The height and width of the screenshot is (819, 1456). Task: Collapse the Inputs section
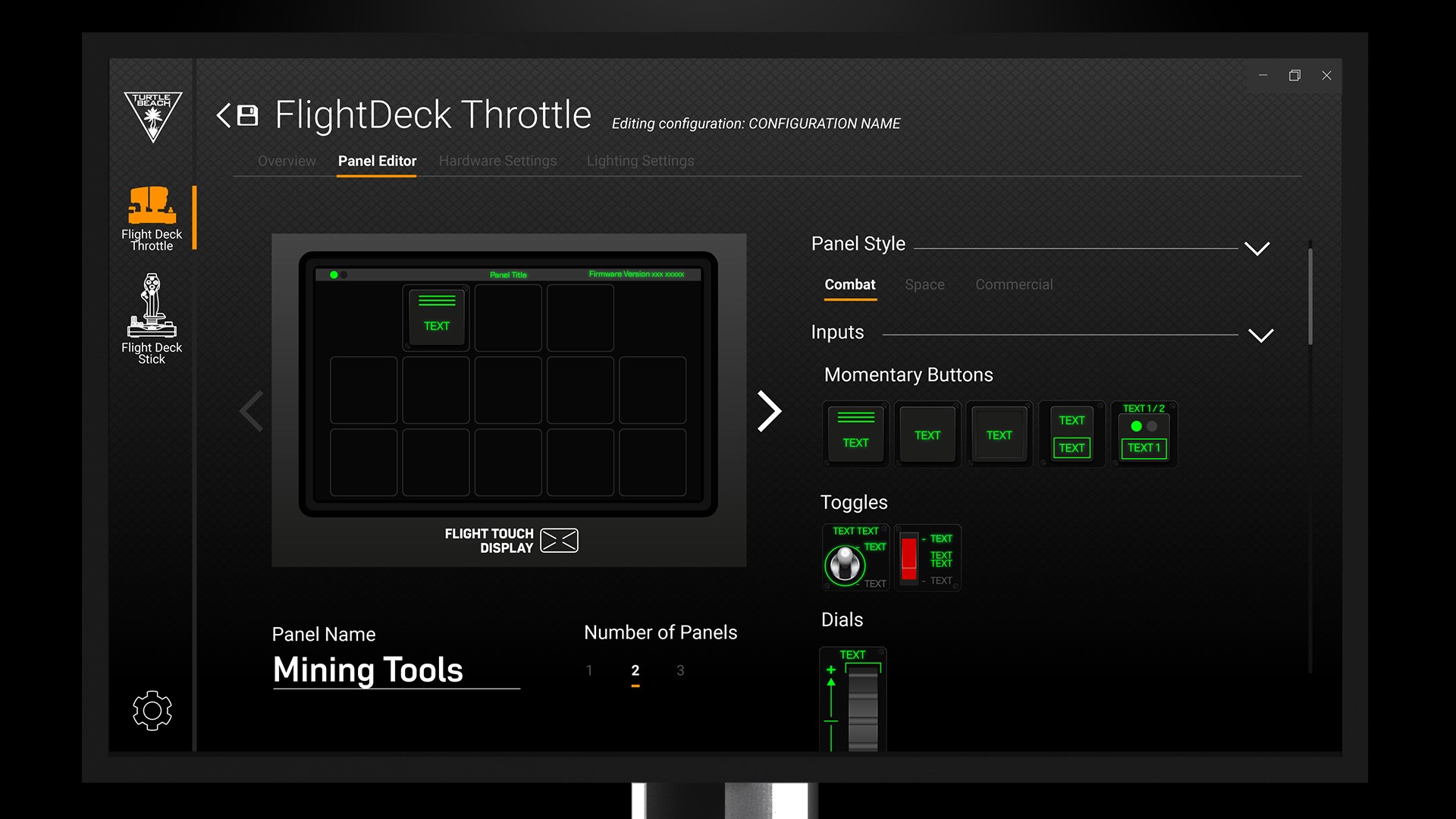[x=1262, y=334]
